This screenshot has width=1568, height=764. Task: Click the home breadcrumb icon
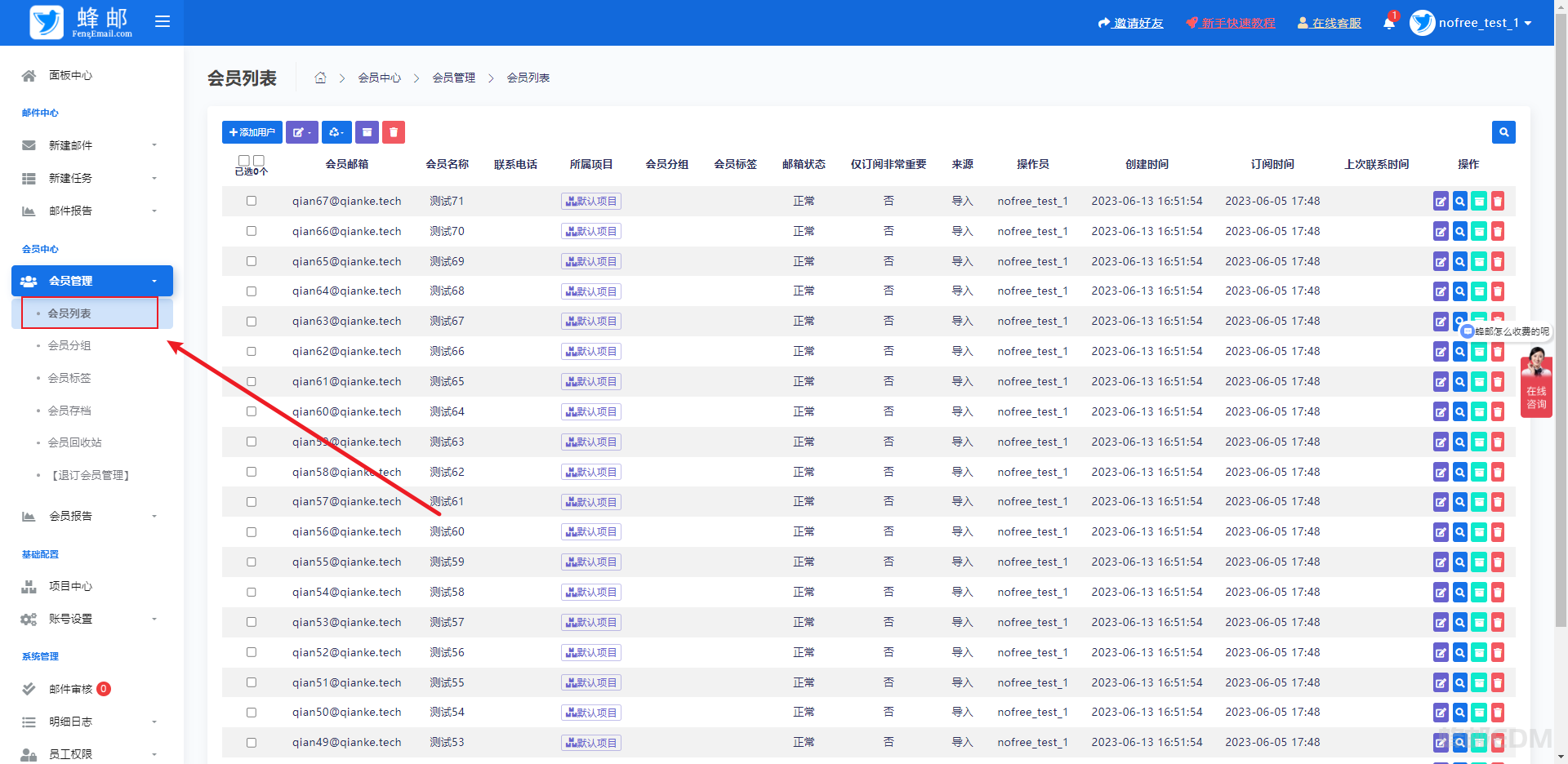click(320, 78)
